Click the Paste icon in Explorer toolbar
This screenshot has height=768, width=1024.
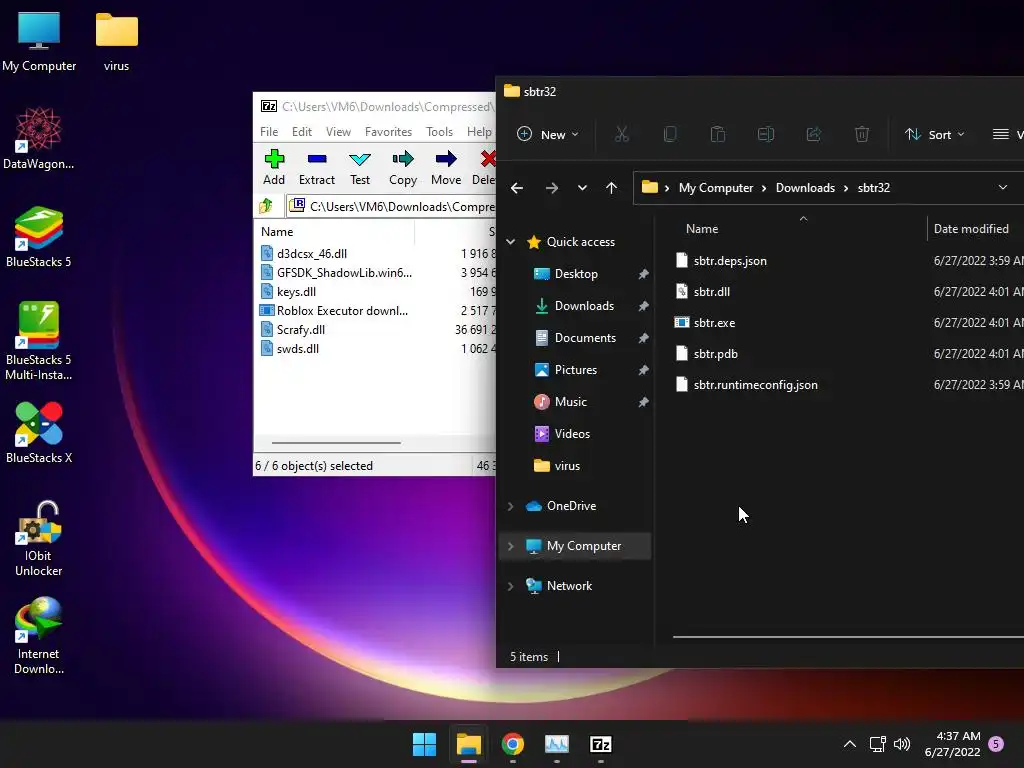(x=718, y=135)
